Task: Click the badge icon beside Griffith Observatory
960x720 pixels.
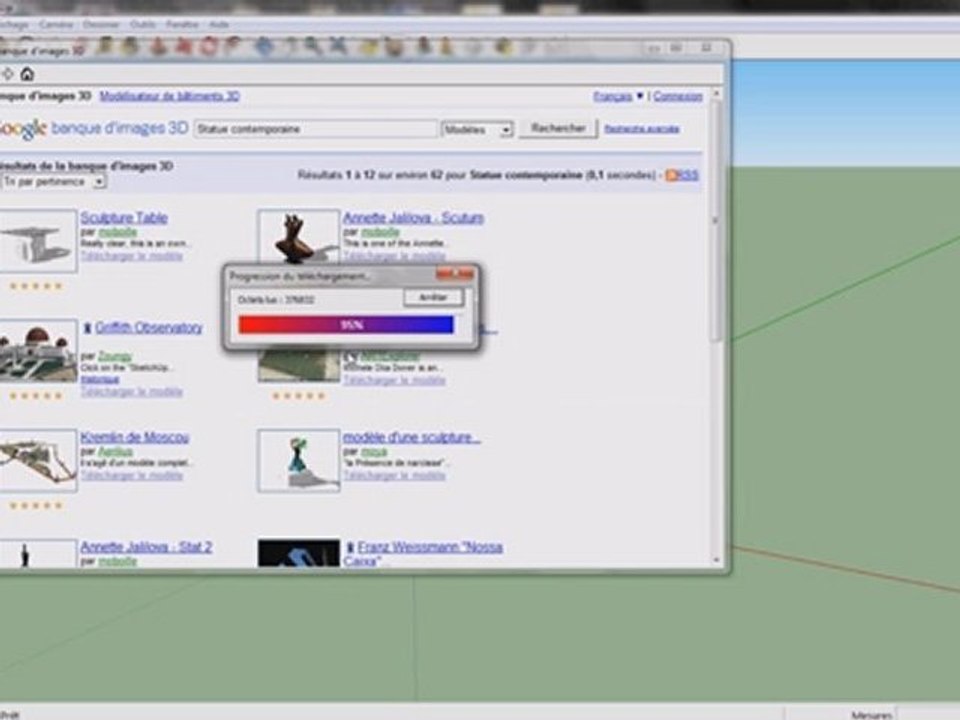Action: (87, 328)
